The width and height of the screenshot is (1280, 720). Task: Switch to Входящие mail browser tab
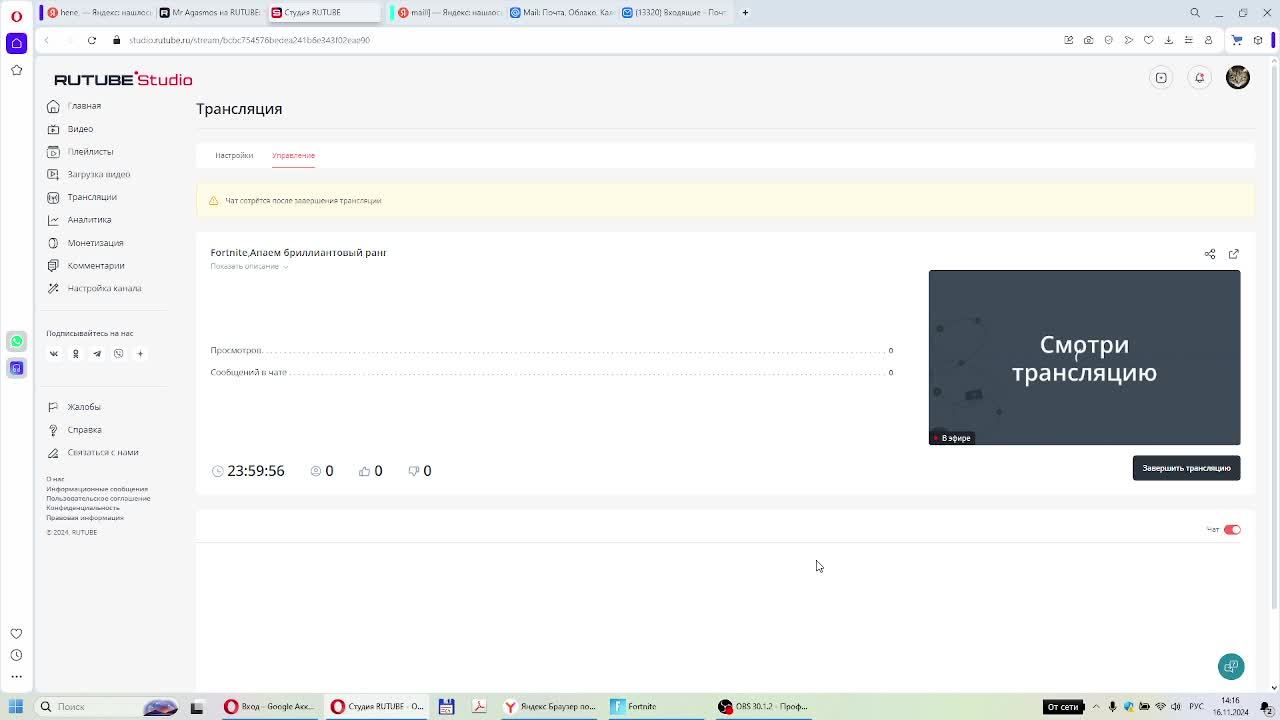[x=674, y=12]
